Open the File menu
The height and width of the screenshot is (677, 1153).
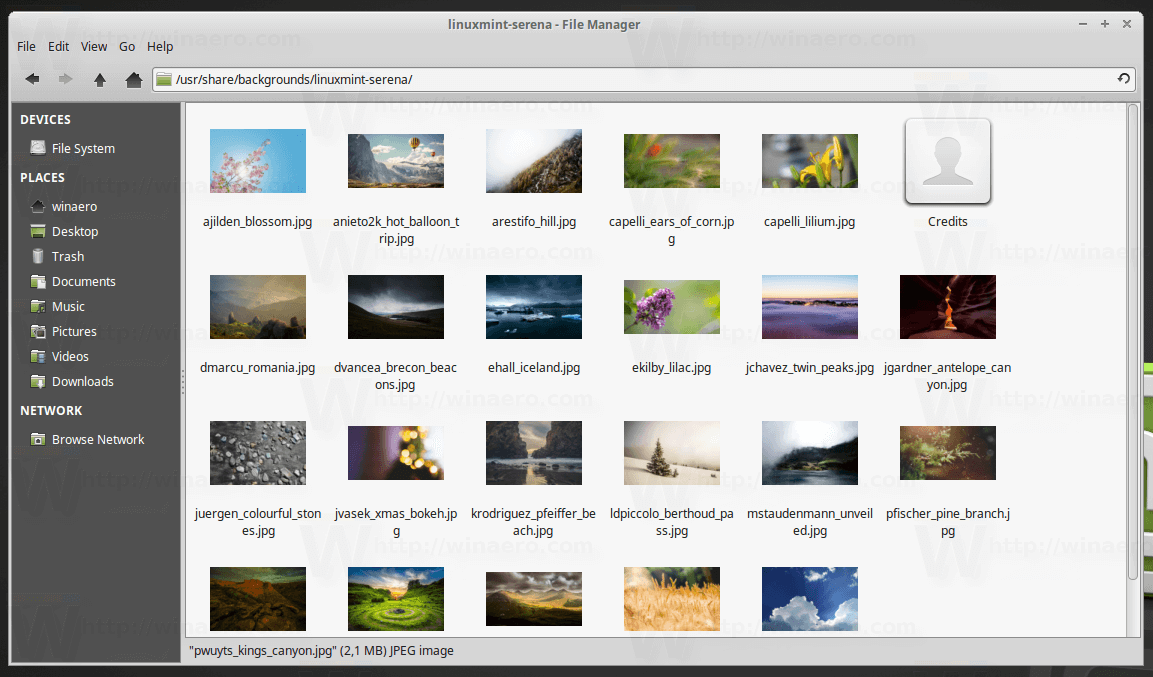26,46
